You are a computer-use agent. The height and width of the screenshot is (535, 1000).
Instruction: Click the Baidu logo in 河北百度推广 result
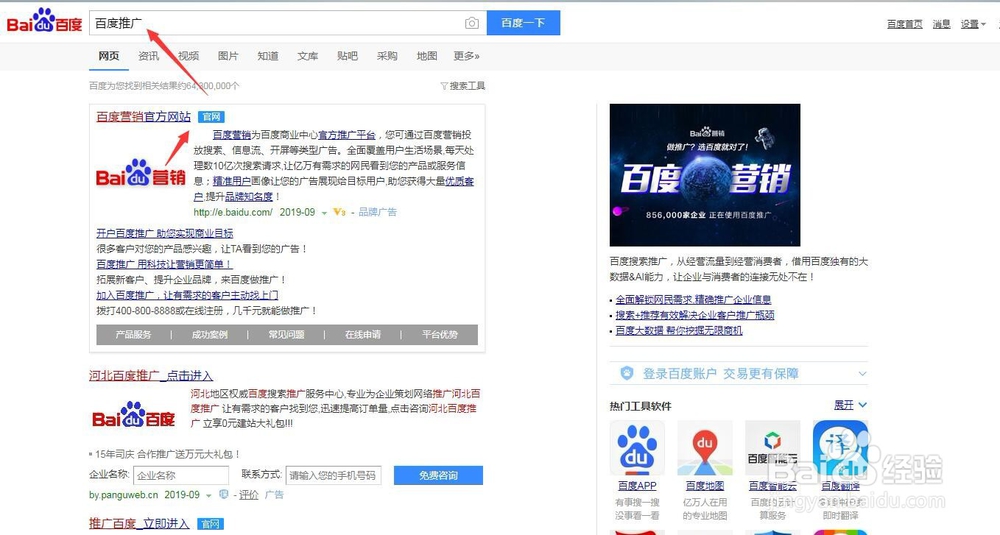coord(133,415)
